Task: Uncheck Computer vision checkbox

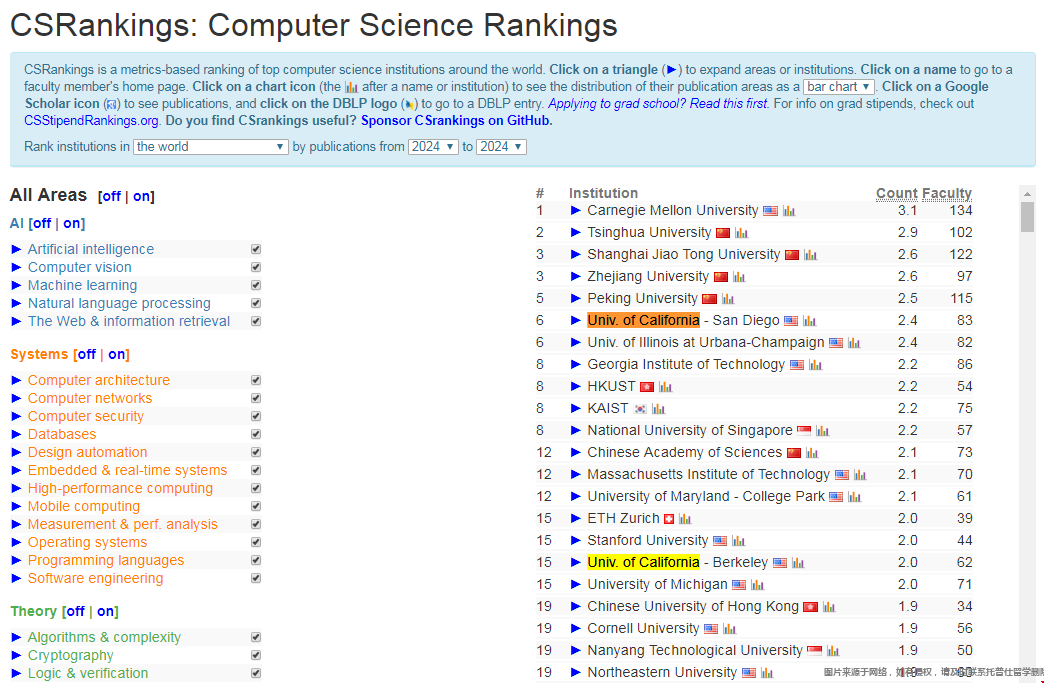Action: tap(256, 267)
